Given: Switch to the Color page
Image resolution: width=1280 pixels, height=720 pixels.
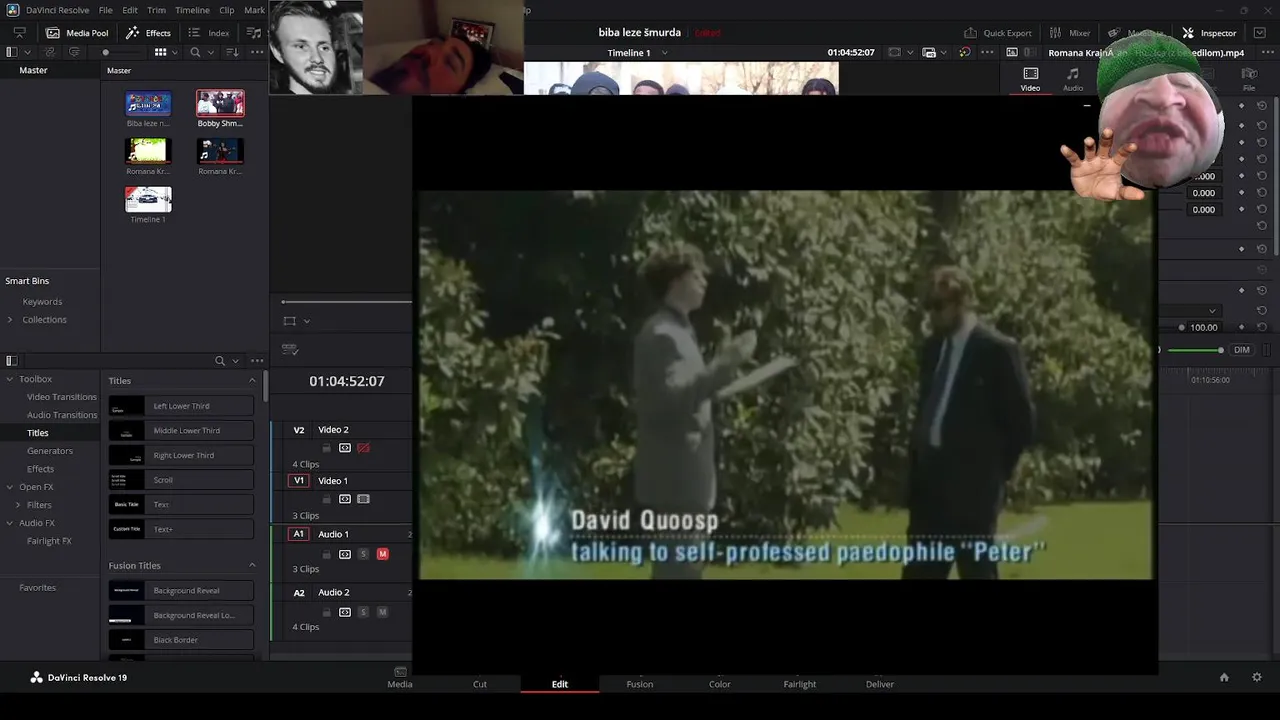Looking at the screenshot, I should coord(720,684).
